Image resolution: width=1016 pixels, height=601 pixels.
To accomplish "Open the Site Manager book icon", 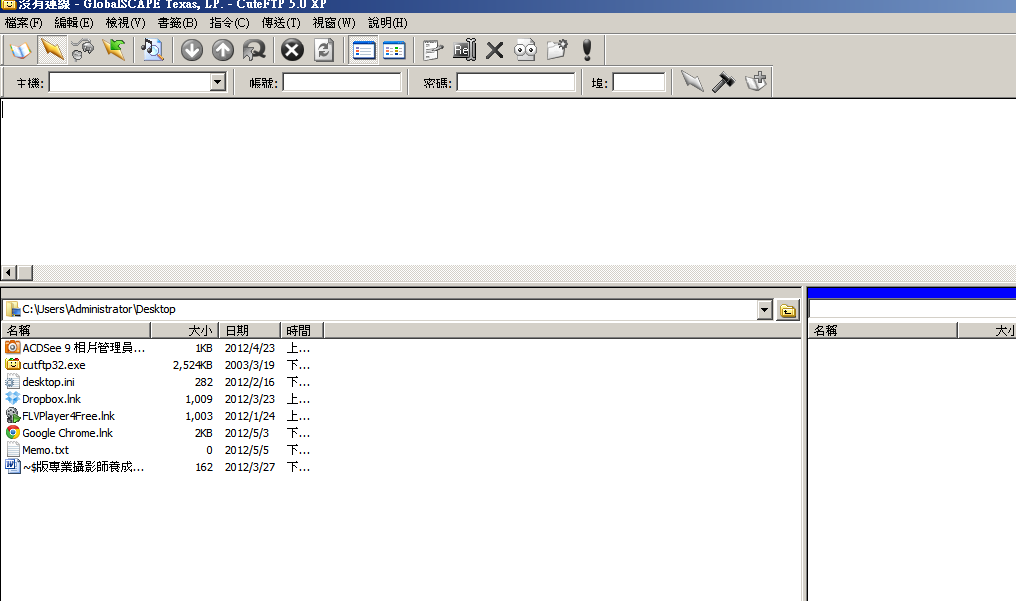I will (21, 50).
